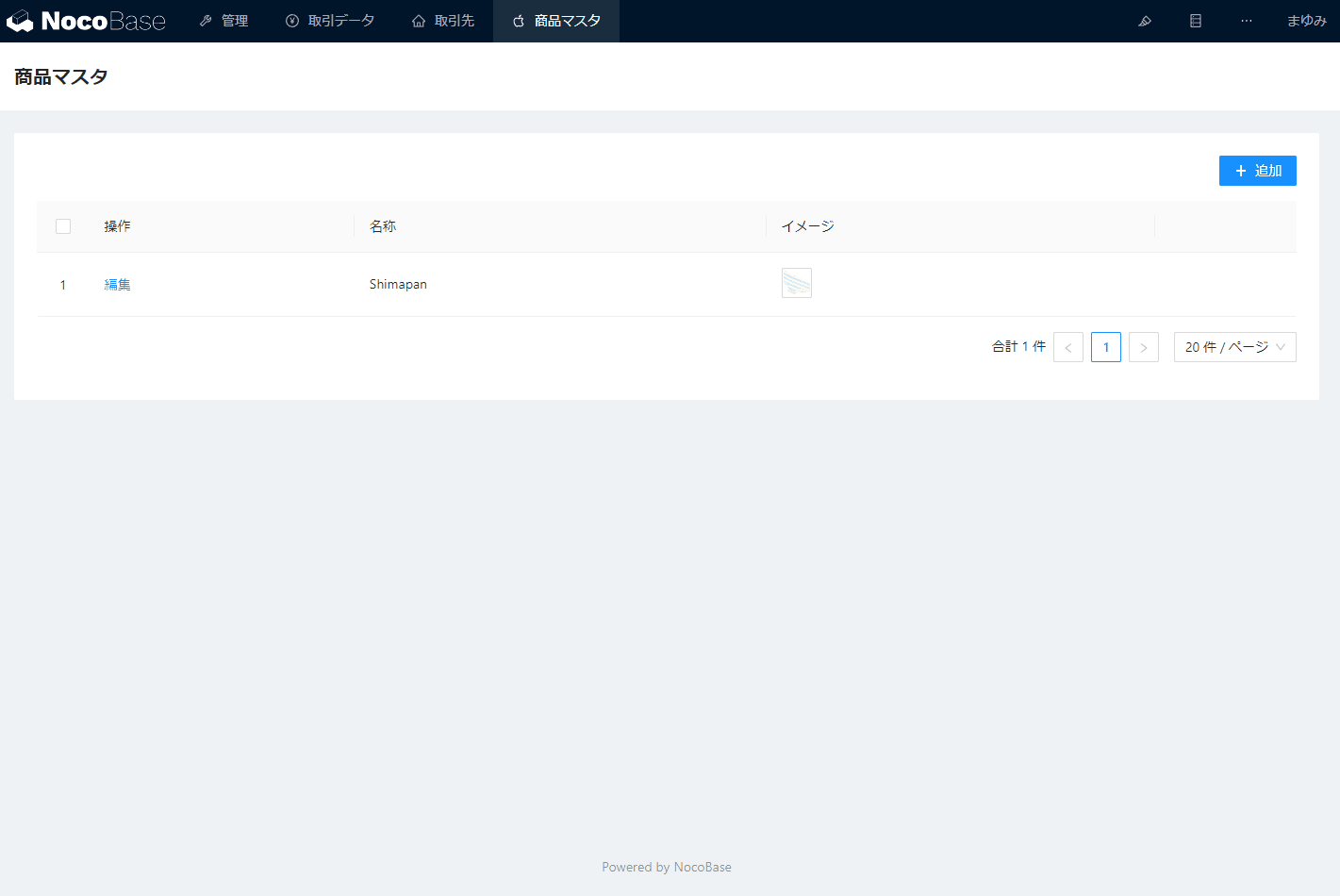Go to previous page arrow
Viewport: 1340px width, 896px height.
pyautogui.click(x=1068, y=347)
